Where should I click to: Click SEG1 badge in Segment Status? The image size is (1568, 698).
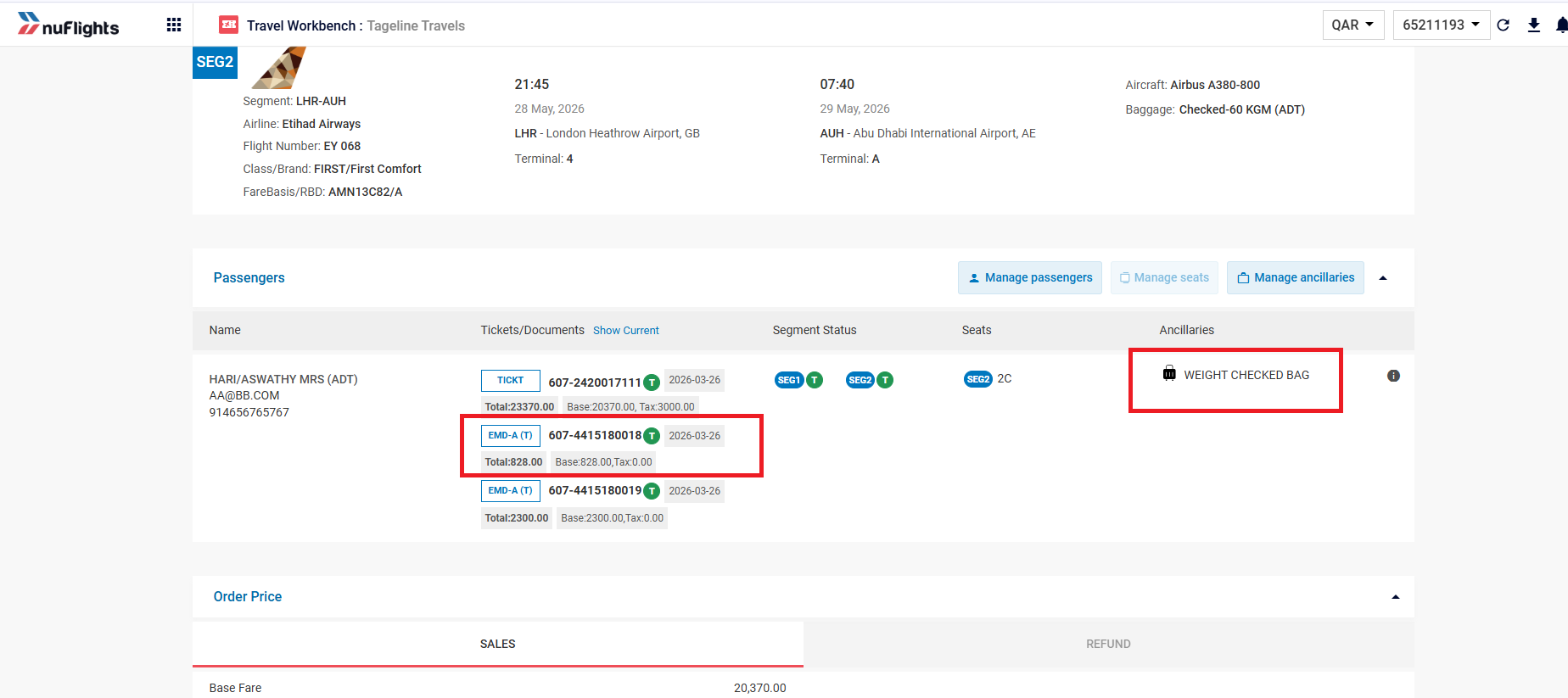(789, 380)
